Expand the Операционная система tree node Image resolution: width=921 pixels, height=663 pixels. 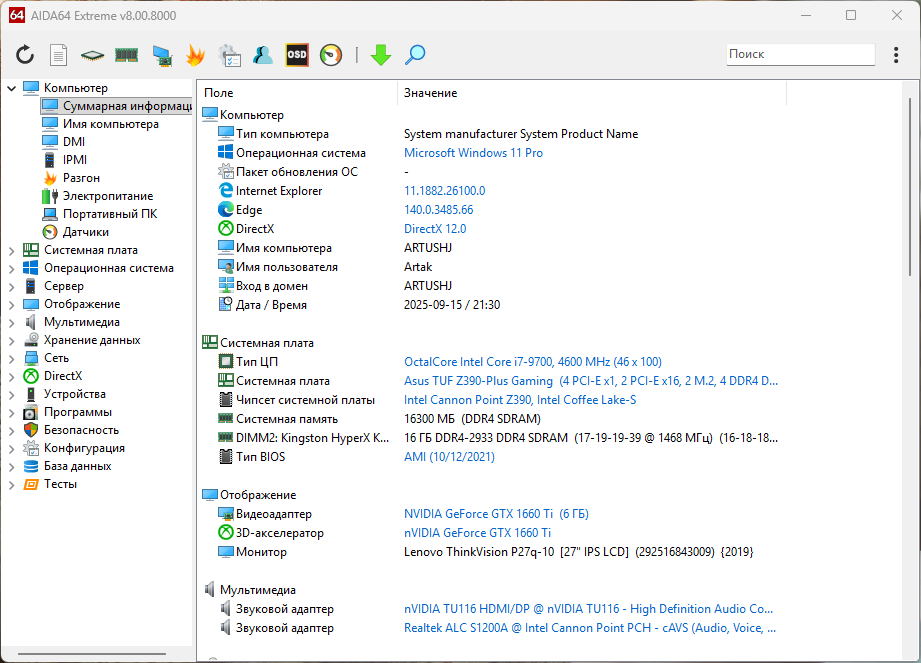point(11,268)
